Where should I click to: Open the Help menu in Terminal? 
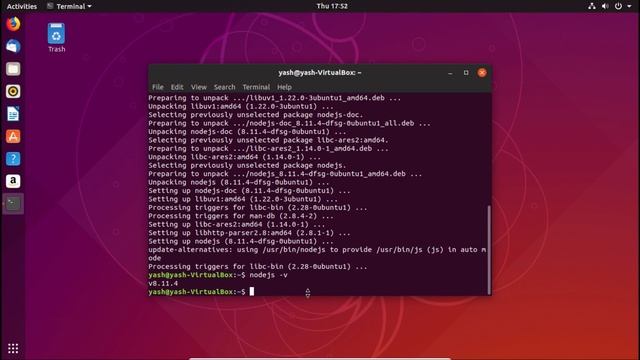pos(284,87)
